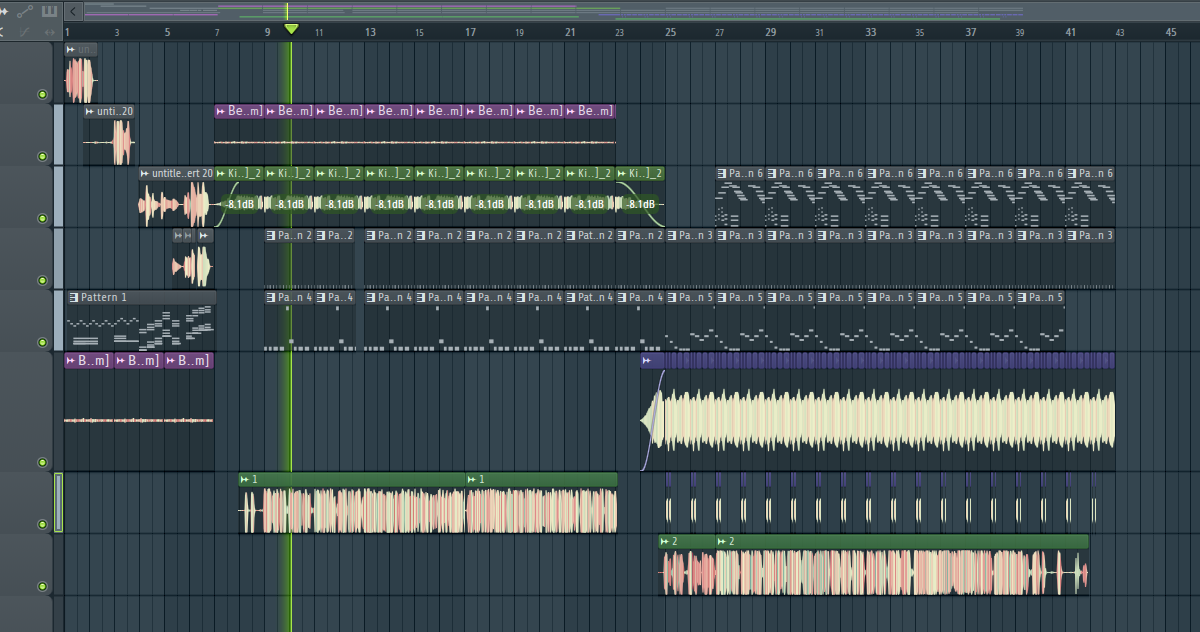Click the left arrow beside the overview bar
The height and width of the screenshot is (632, 1200).
click(x=74, y=11)
